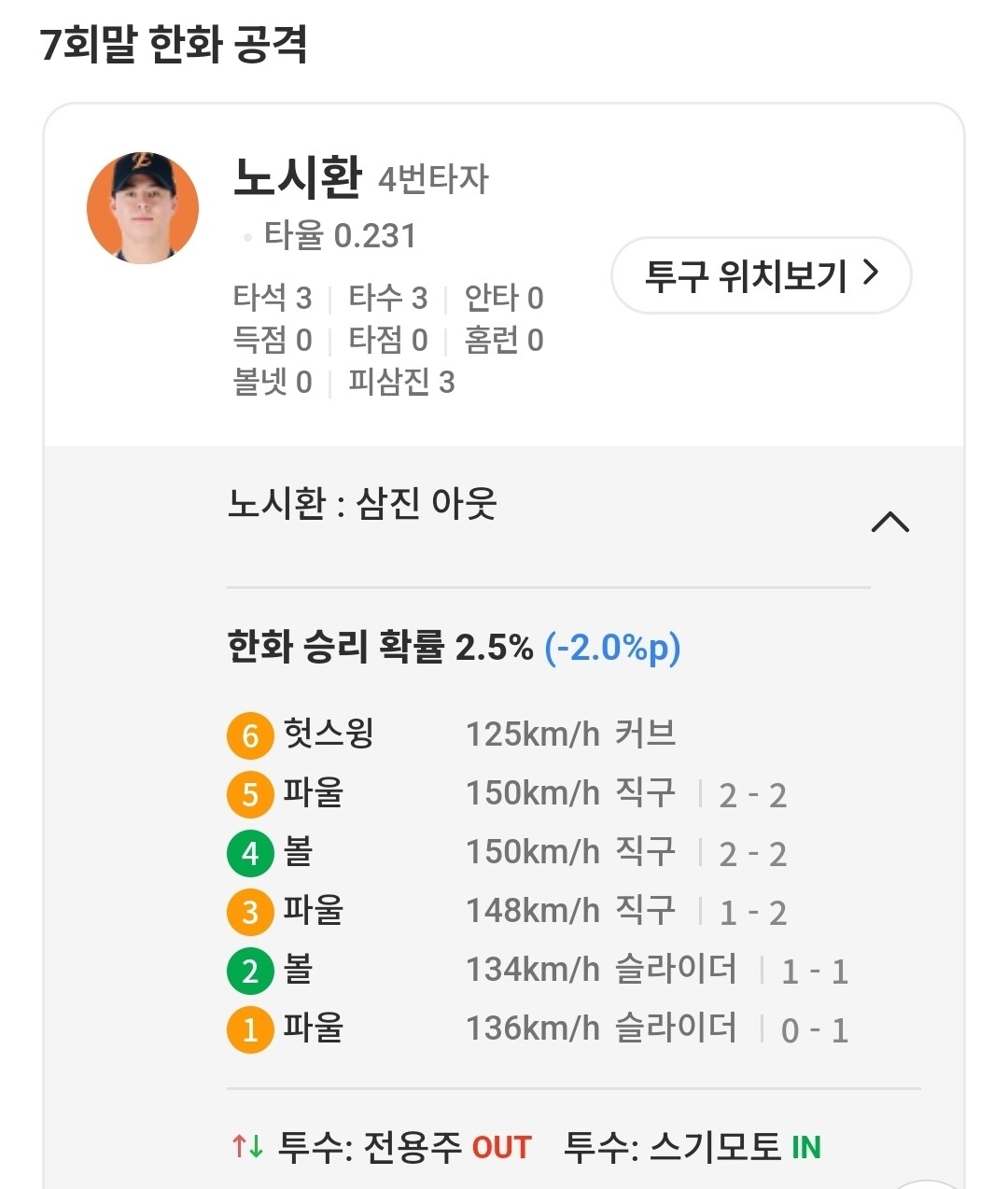Open 노시환 player name link

tap(297, 176)
